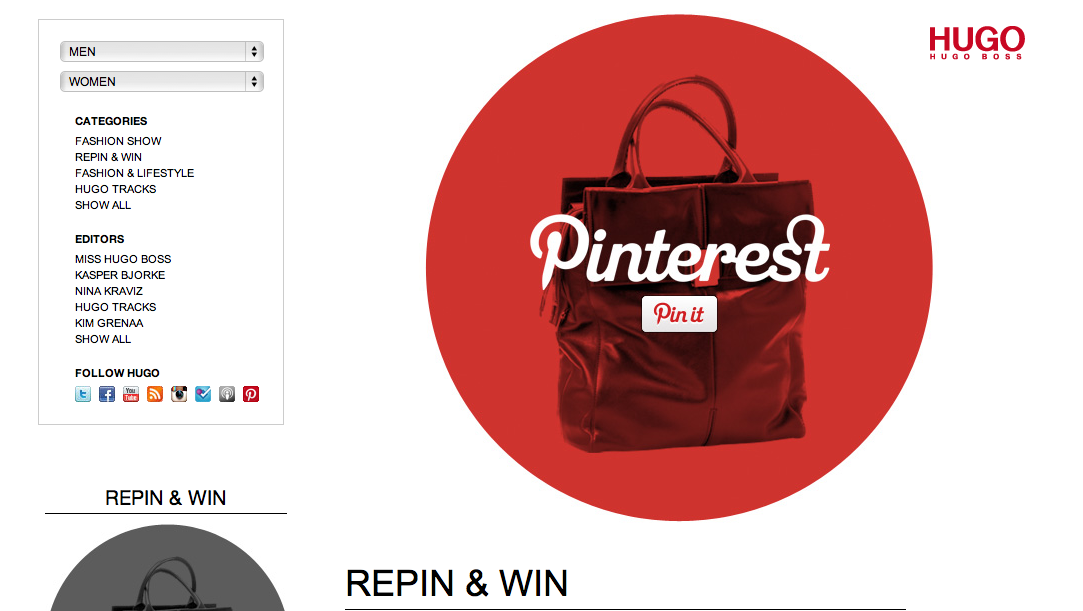The image size is (1083, 611).
Task: Open editor KASPER BJORKE
Action: (x=120, y=275)
